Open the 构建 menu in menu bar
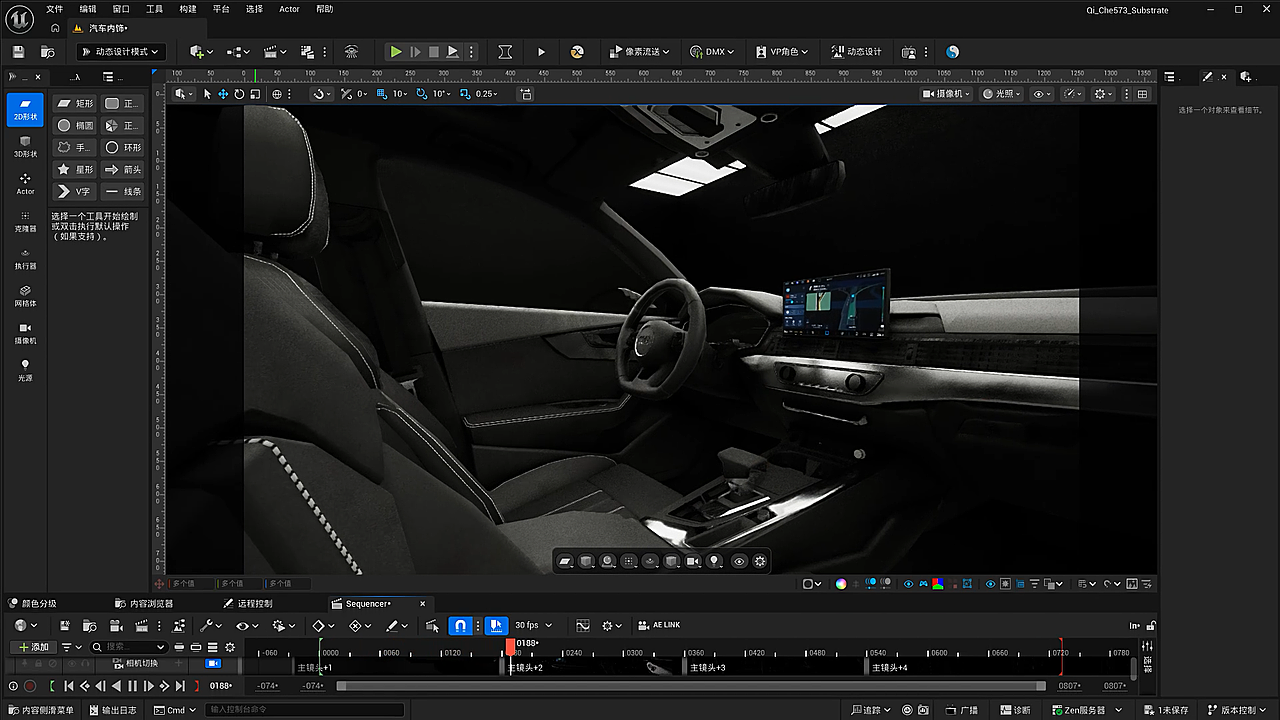Screen dimensions: 1280x720 click(x=188, y=9)
